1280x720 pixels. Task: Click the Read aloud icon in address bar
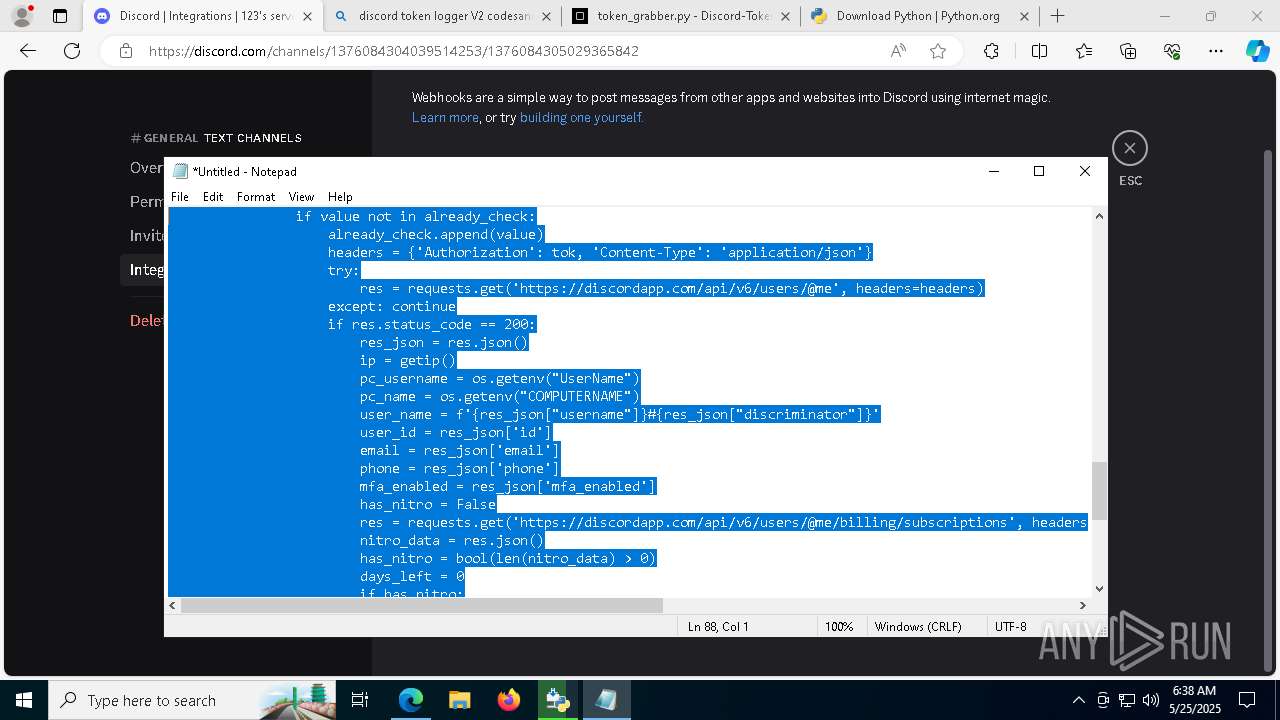[898, 51]
